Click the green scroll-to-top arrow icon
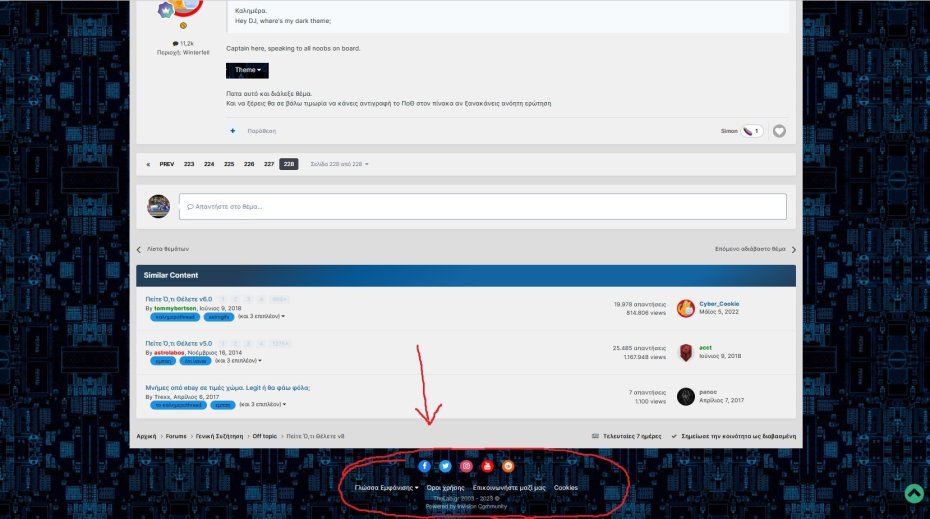This screenshot has height=519, width=930. pos(914,493)
